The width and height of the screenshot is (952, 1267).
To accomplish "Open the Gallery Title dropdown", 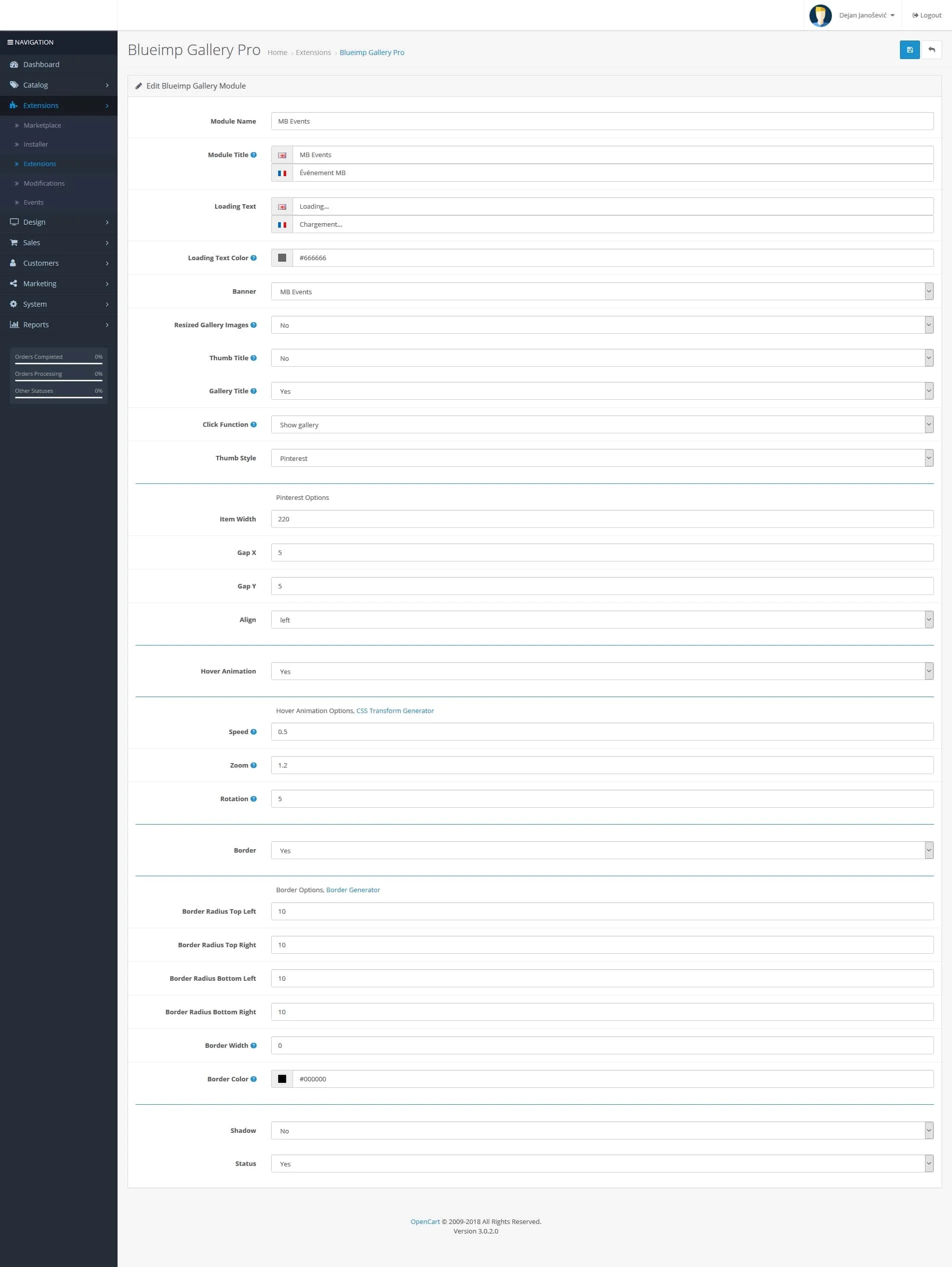I will 602,391.
